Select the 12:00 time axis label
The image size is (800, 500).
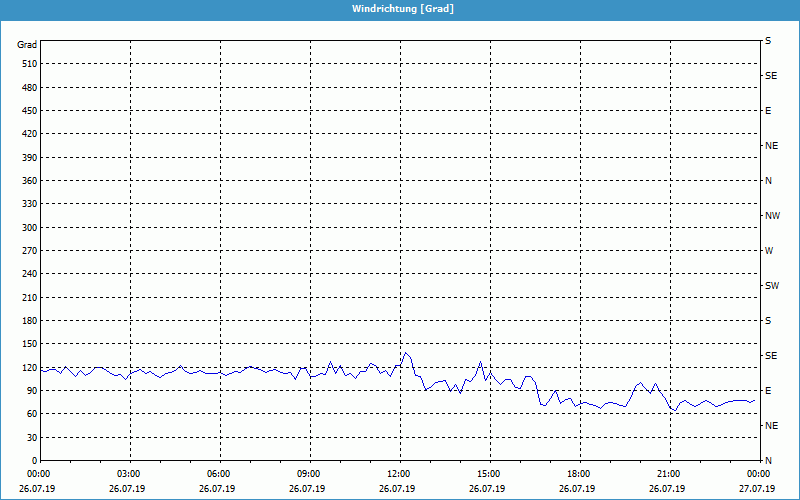(x=399, y=474)
